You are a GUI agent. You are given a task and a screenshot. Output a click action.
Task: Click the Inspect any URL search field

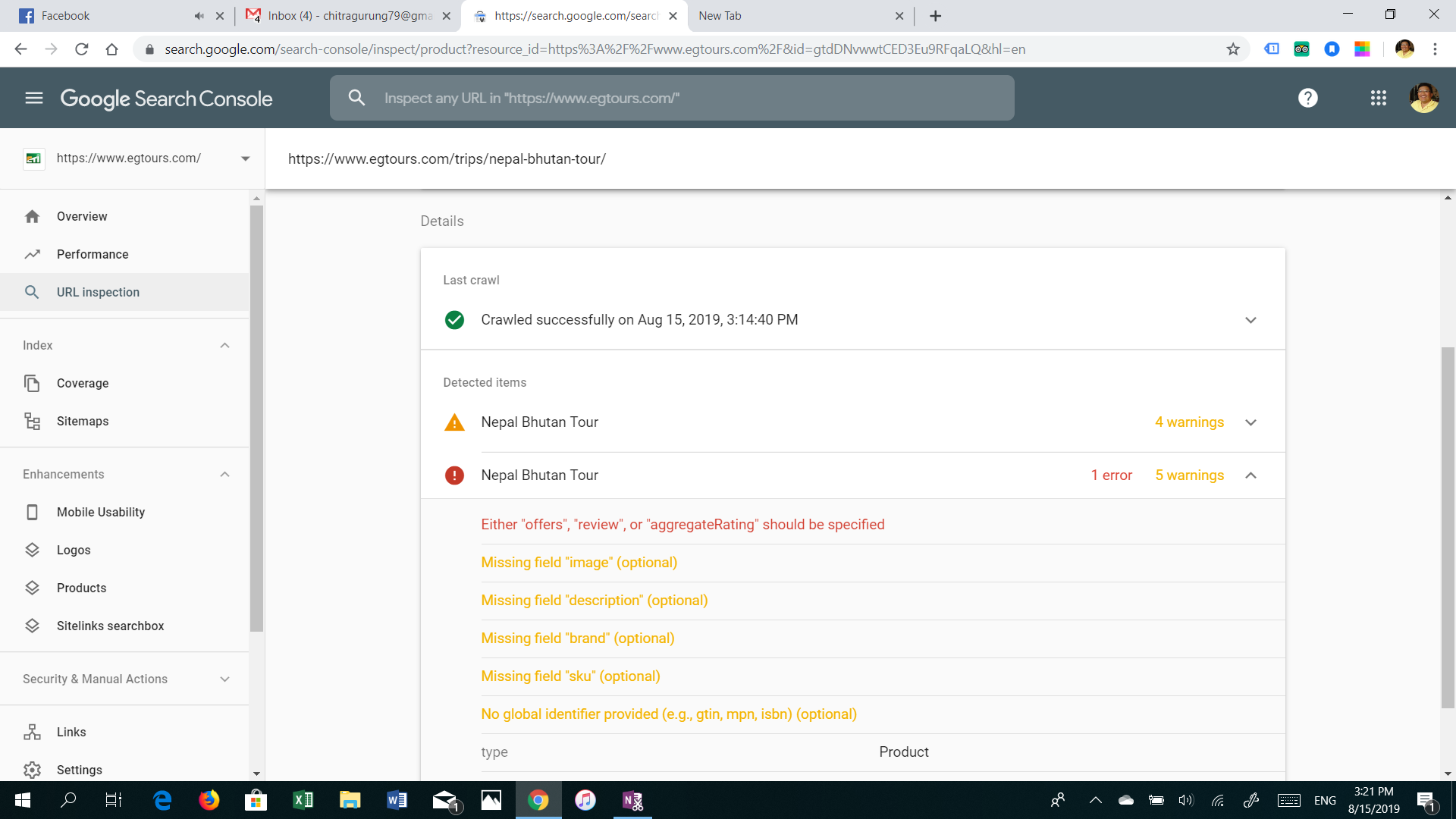pyautogui.click(x=672, y=98)
